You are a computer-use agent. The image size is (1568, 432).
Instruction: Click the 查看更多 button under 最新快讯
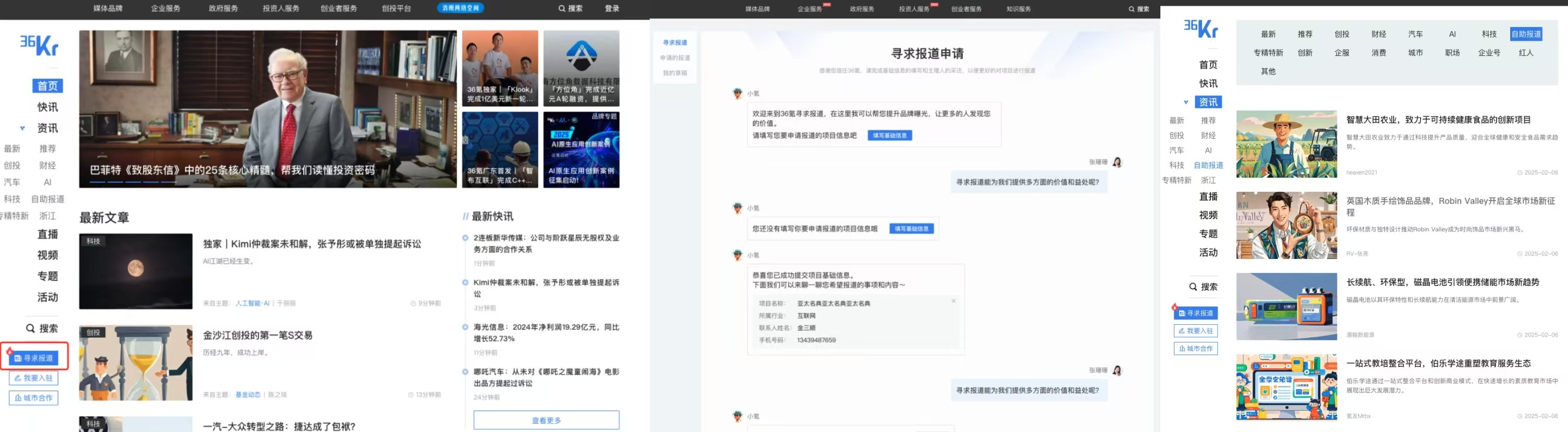546,420
